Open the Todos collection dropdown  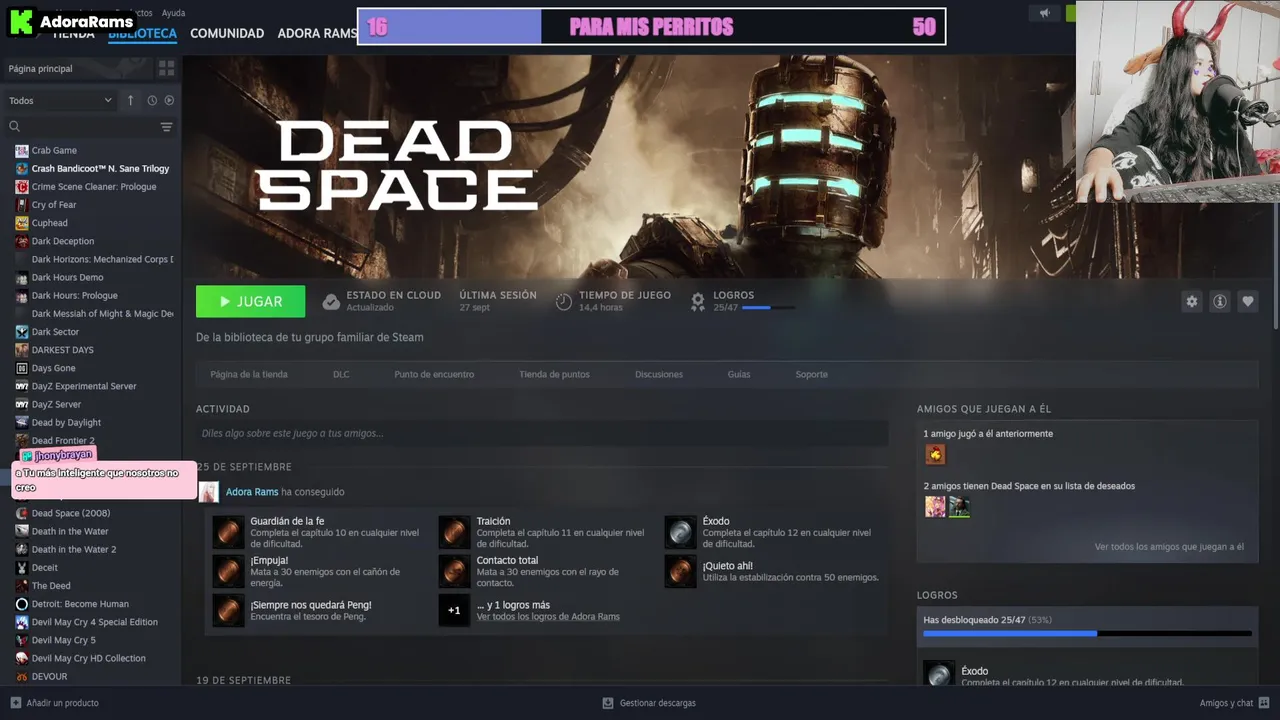[x=60, y=100]
